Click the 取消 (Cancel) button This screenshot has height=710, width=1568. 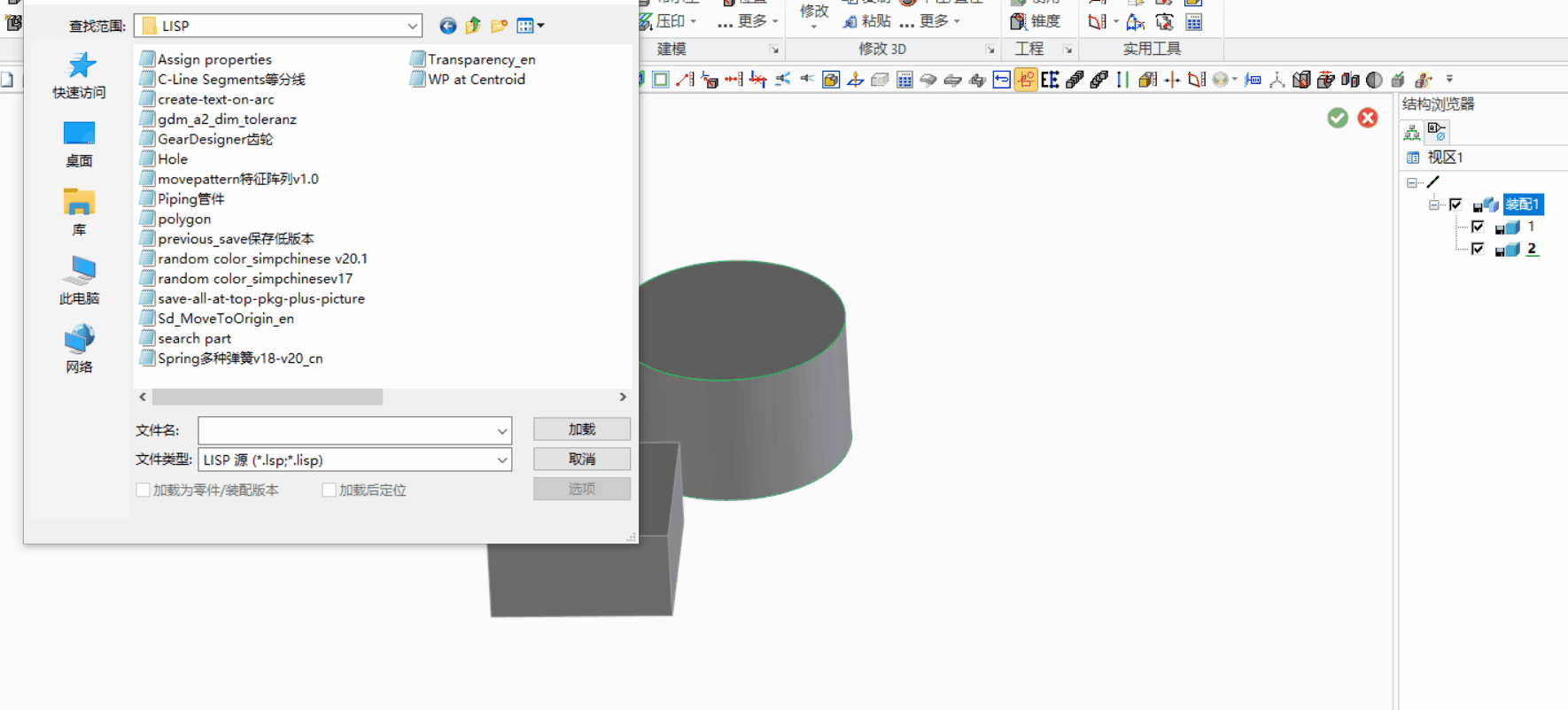[x=582, y=459]
